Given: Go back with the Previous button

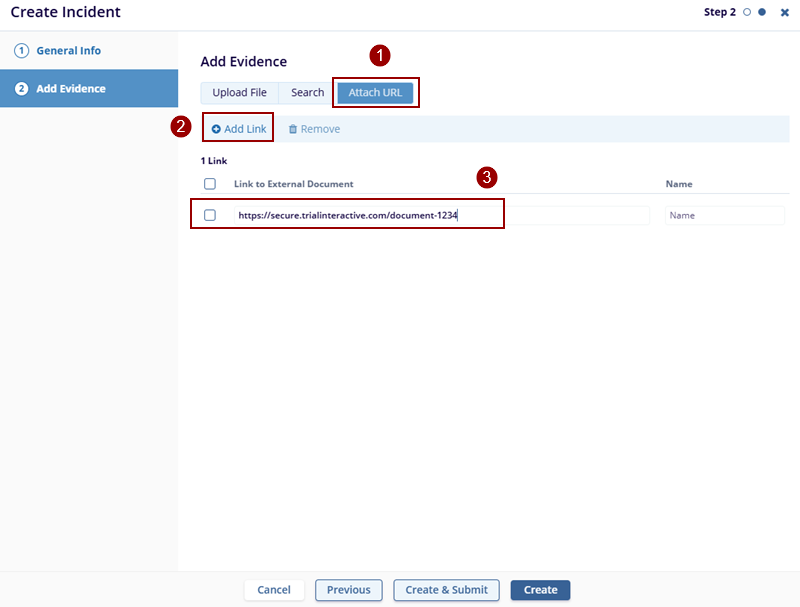Looking at the screenshot, I should pos(349,590).
